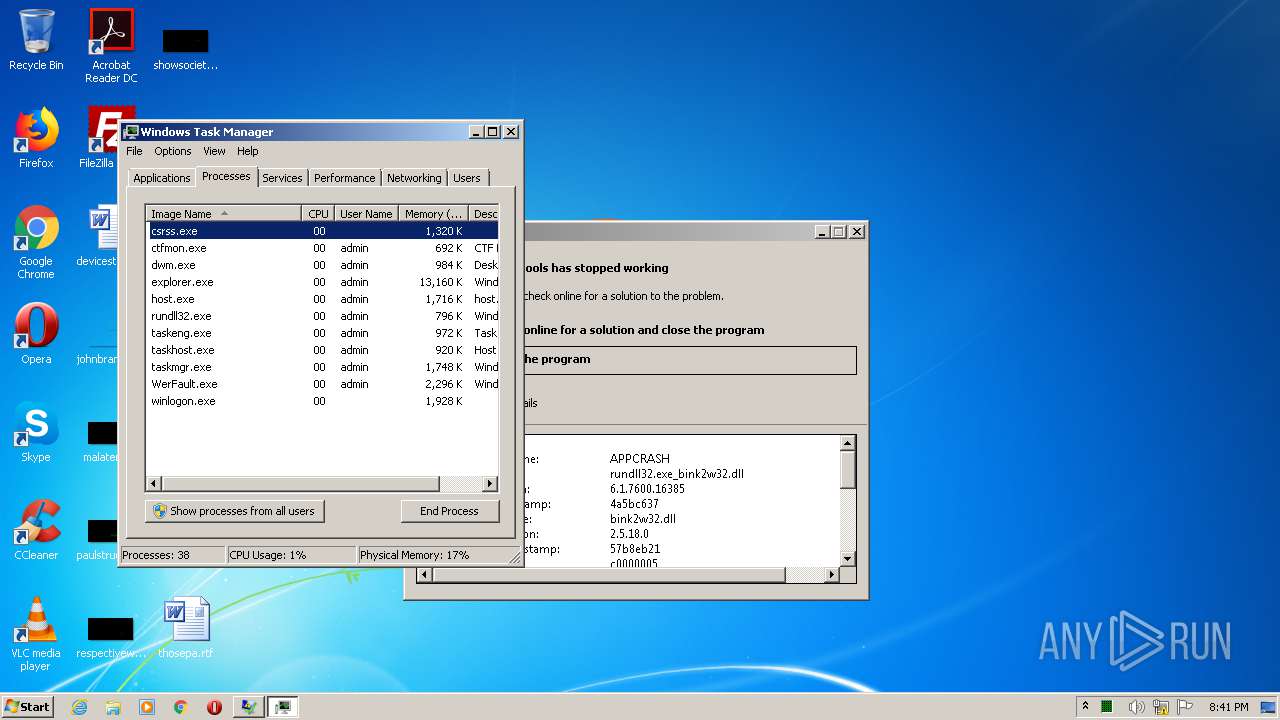Select the taskmgr.exe process

pos(322,367)
